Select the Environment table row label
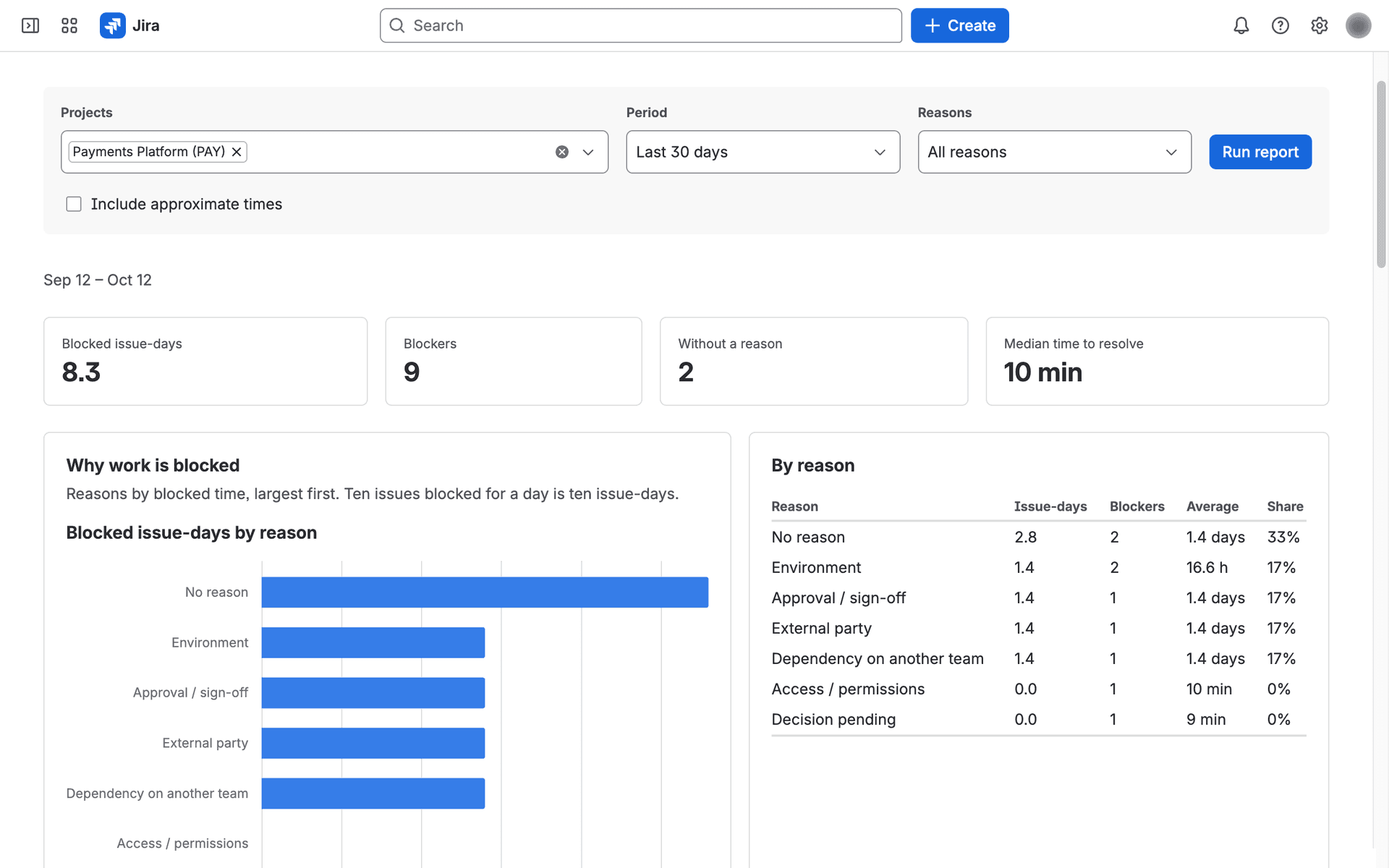 pos(816,568)
